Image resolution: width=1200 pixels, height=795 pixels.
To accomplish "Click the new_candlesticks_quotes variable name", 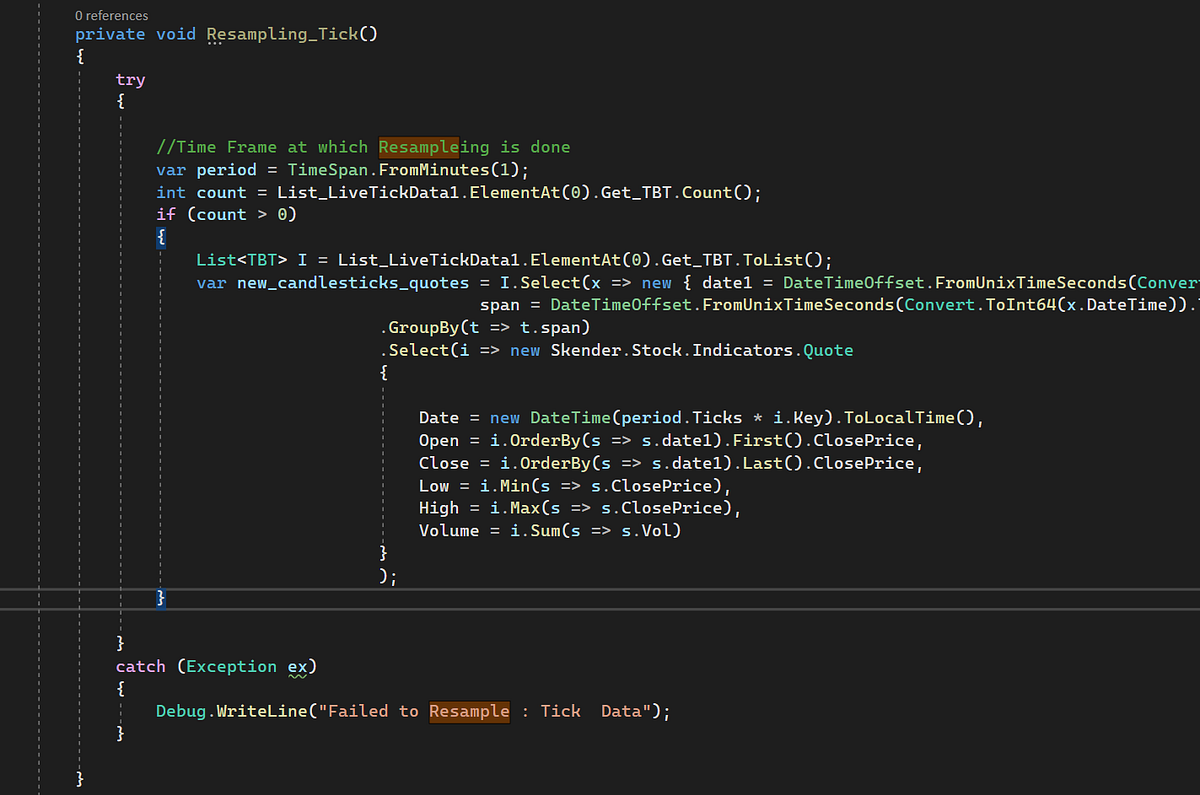I will pyautogui.click(x=352, y=282).
